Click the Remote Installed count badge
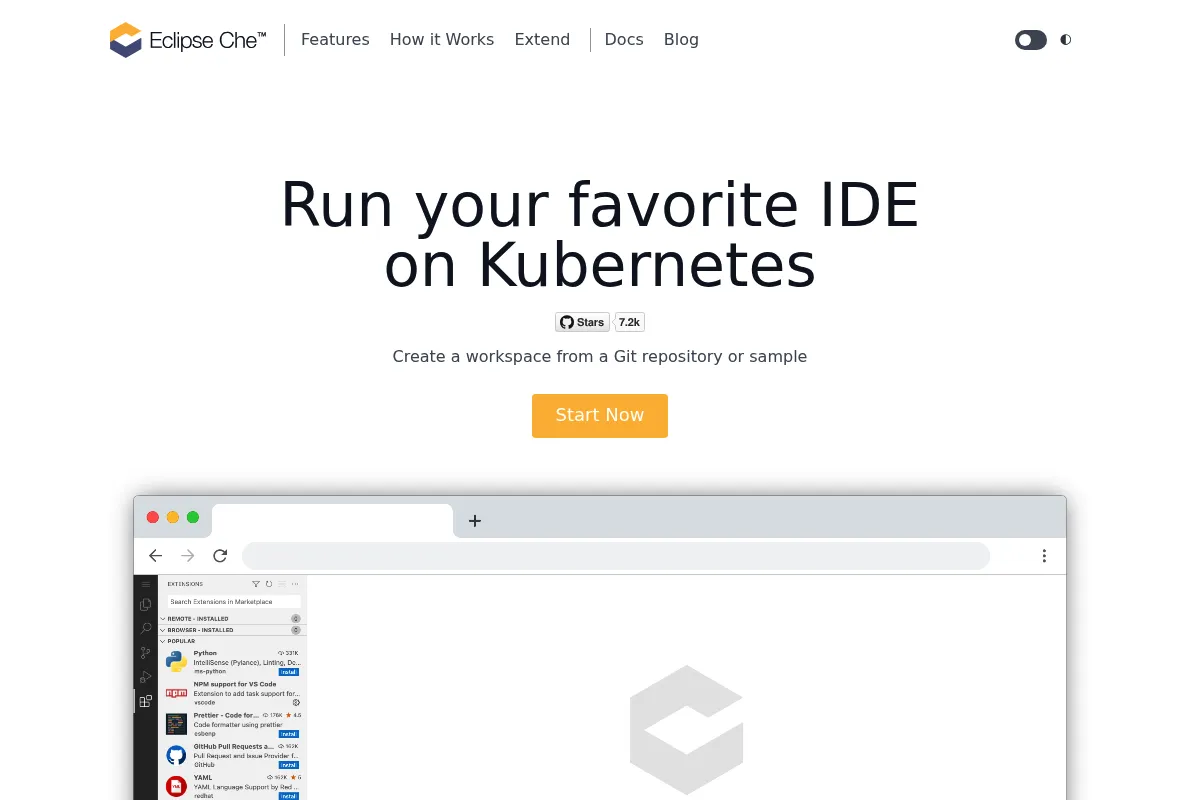Screen dimensions: 1200x800 pos(296,619)
